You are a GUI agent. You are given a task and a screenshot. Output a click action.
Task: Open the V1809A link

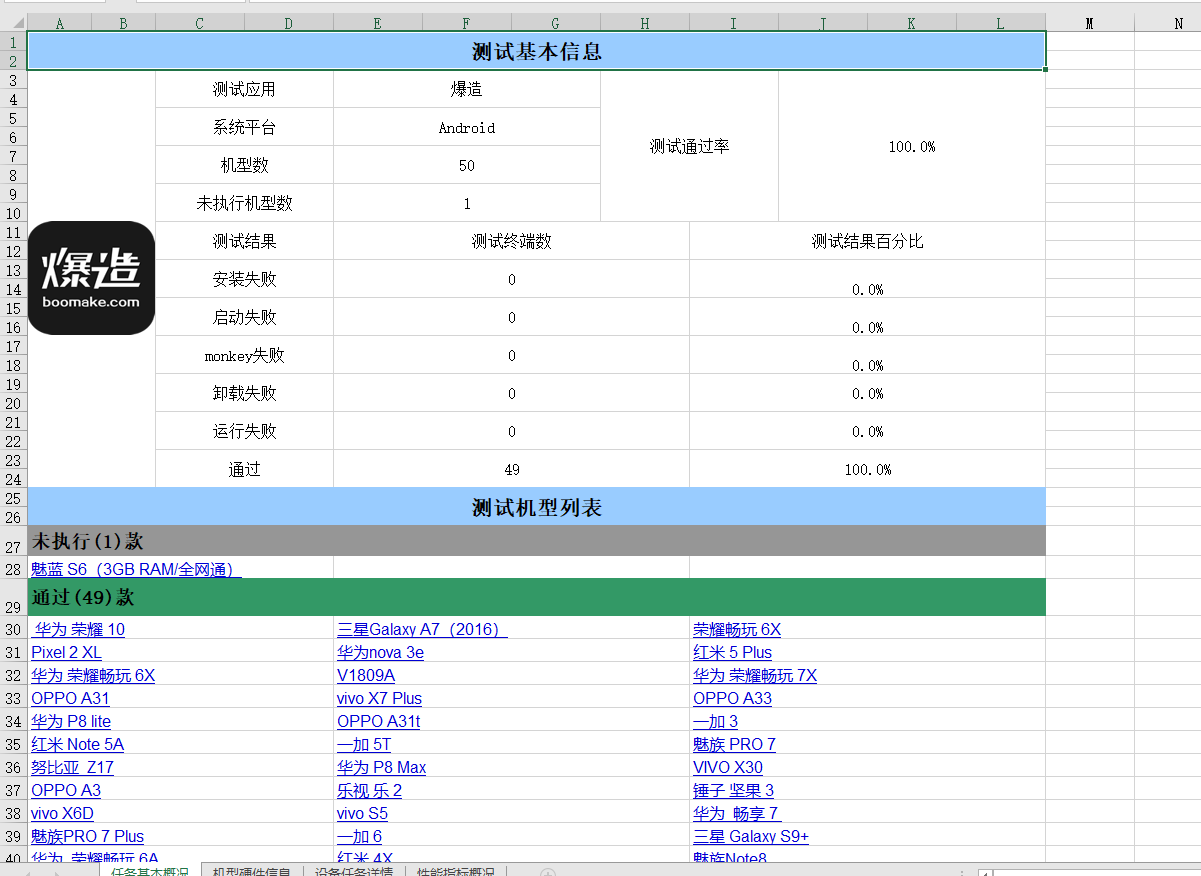(x=366, y=675)
